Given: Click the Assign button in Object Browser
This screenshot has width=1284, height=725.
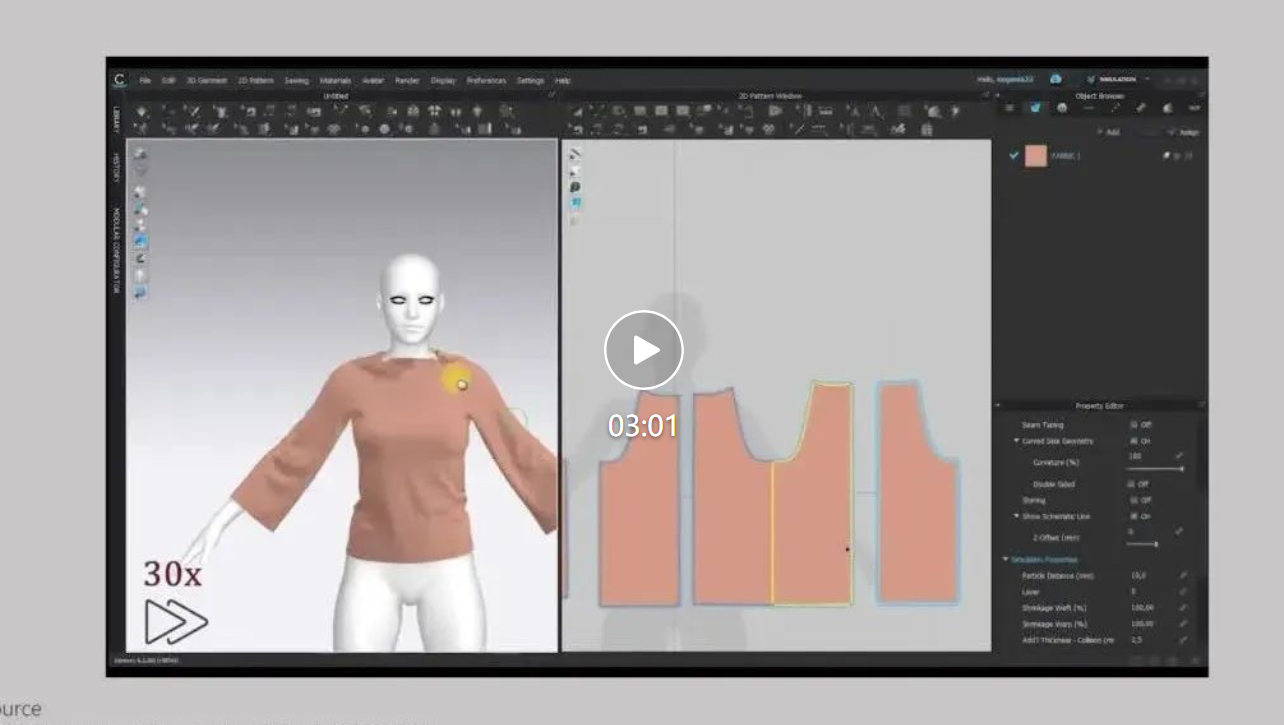Looking at the screenshot, I should [1185, 132].
